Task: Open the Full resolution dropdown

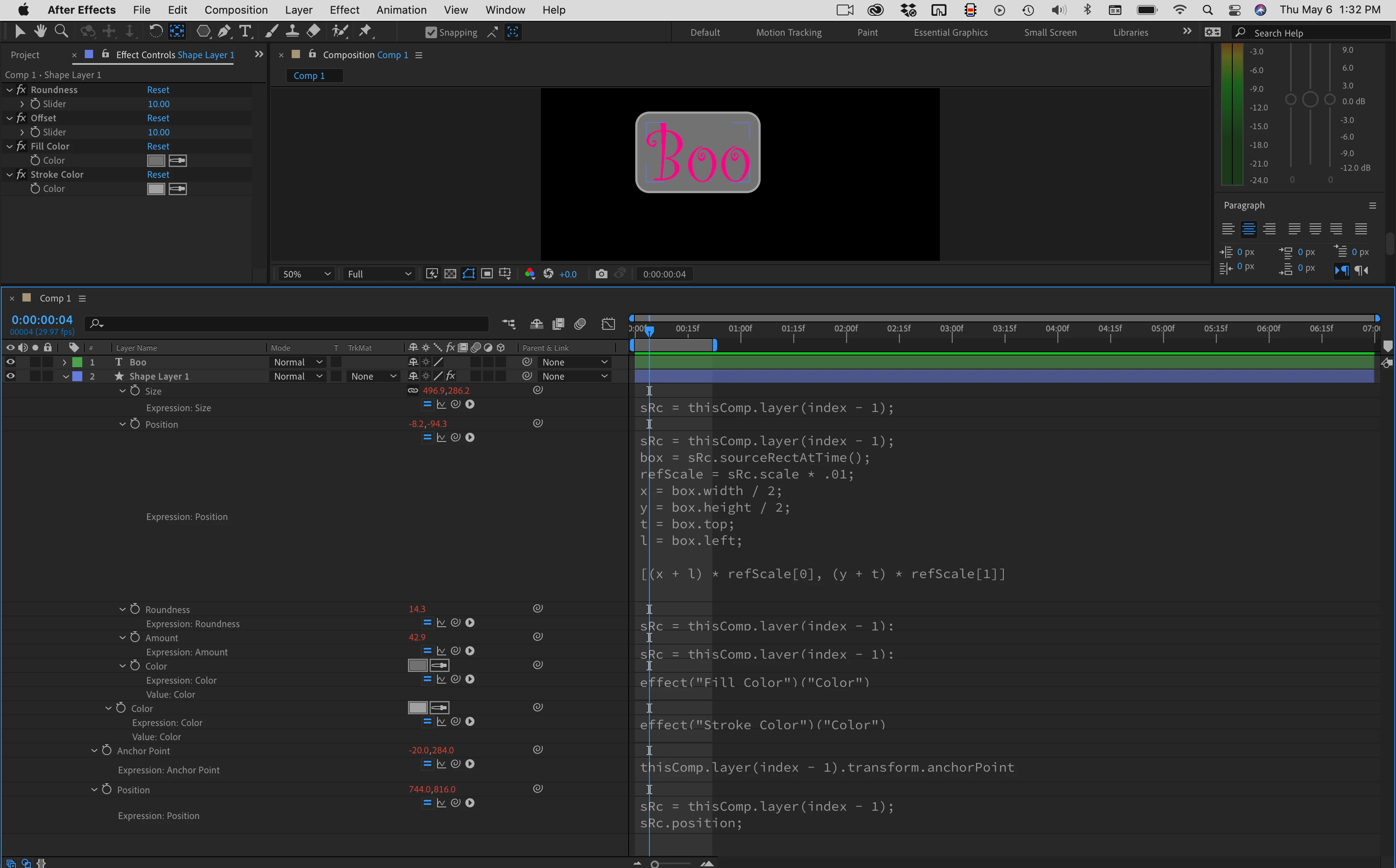Action: [x=378, y=274]
